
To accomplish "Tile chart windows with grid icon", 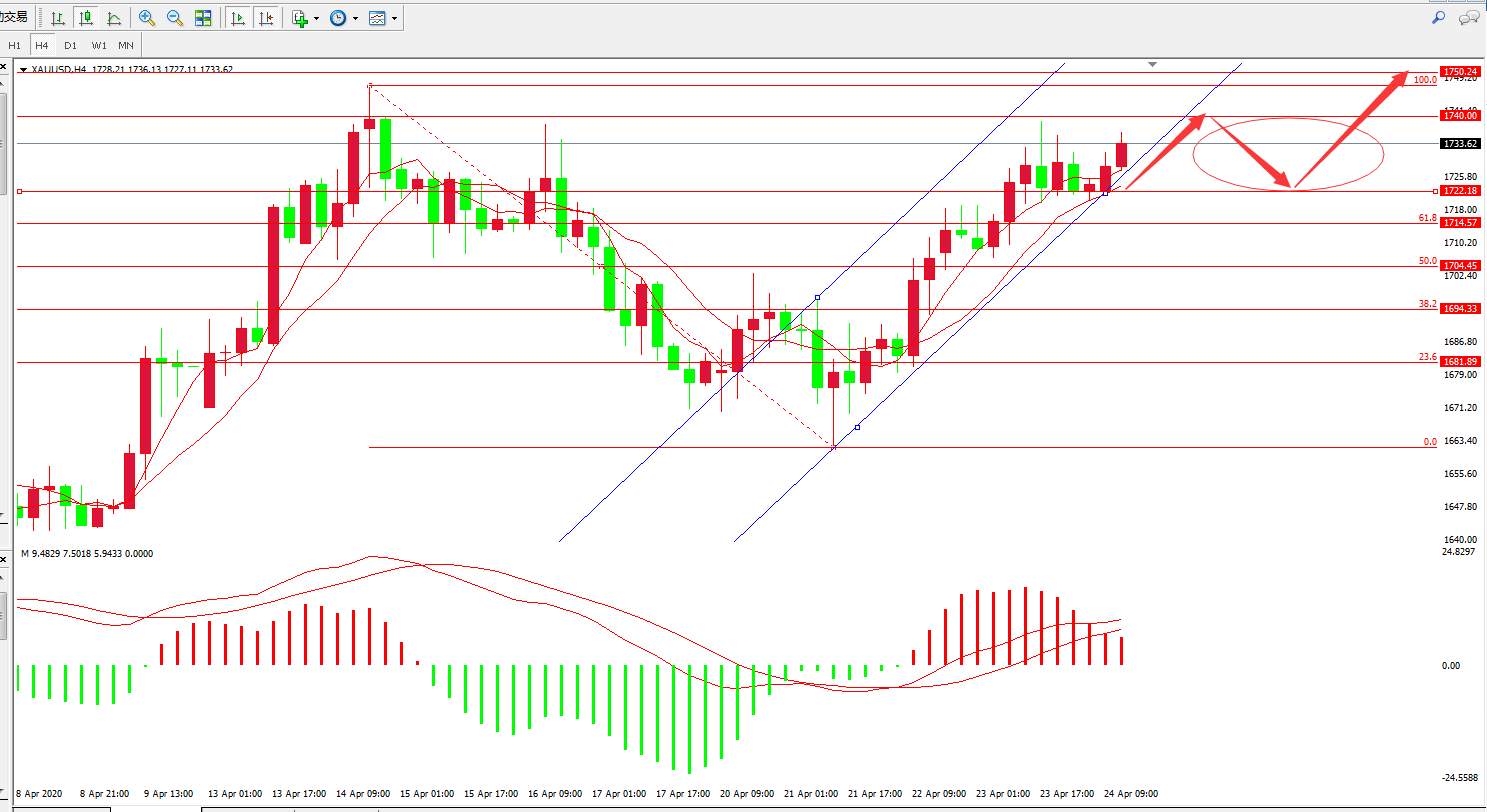I will pos(203,18).
